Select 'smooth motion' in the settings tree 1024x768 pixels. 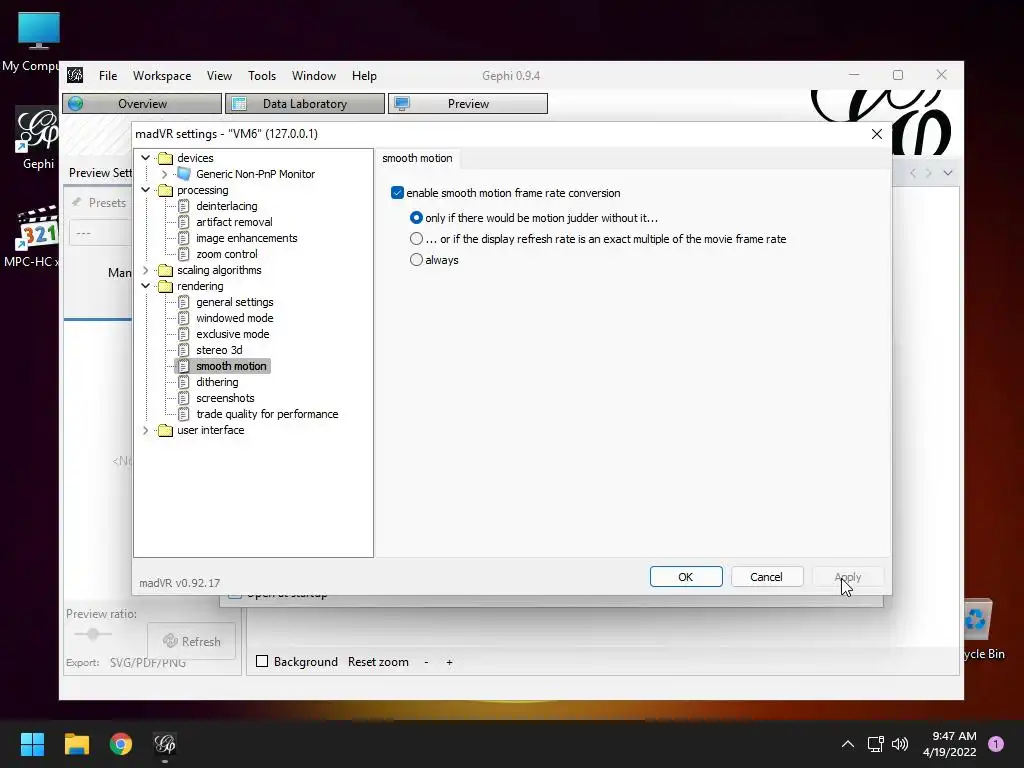[231, 366]
